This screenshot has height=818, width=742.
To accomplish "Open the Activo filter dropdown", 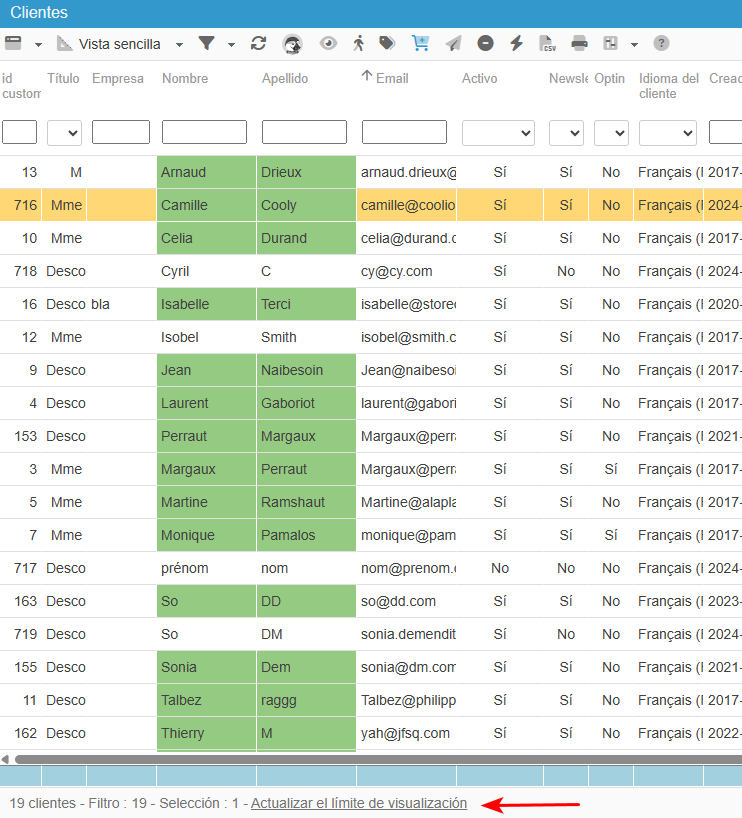I will point(498,133).
